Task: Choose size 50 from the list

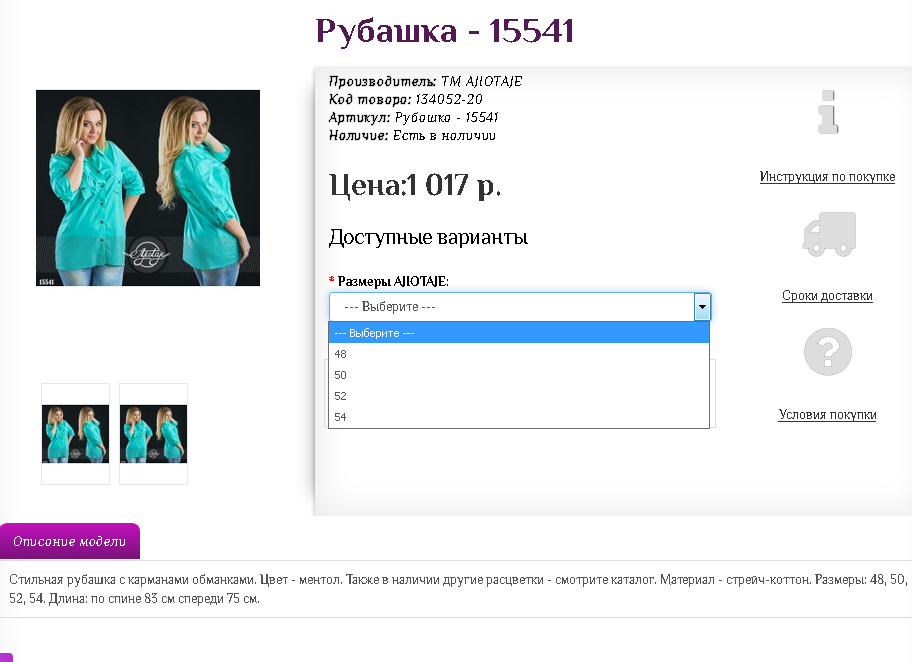Action: point(519,375)
